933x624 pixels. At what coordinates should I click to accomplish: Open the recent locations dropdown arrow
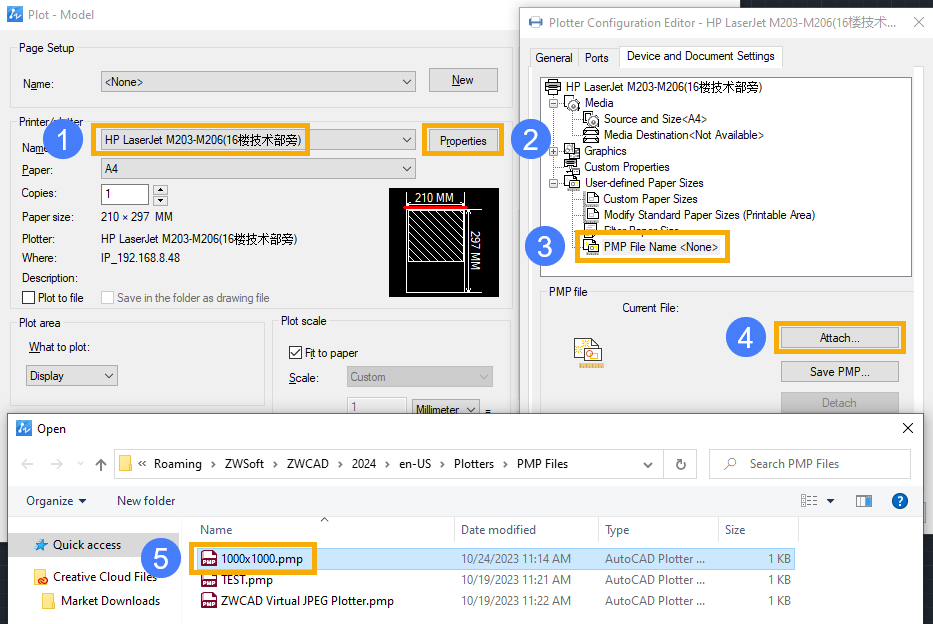(x=80, y=464)
